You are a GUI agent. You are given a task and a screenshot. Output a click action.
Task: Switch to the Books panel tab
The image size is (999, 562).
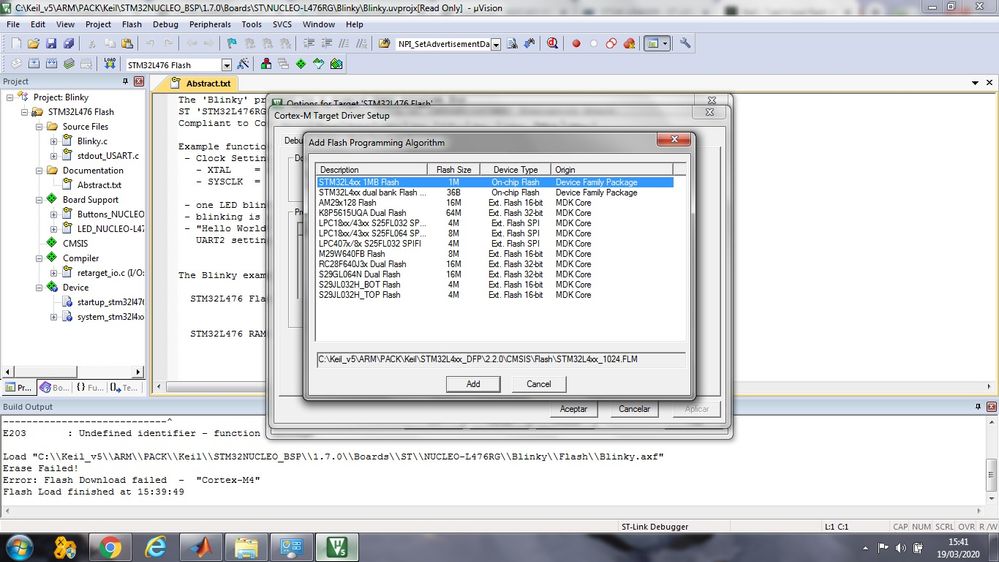(x=54, y=387)
